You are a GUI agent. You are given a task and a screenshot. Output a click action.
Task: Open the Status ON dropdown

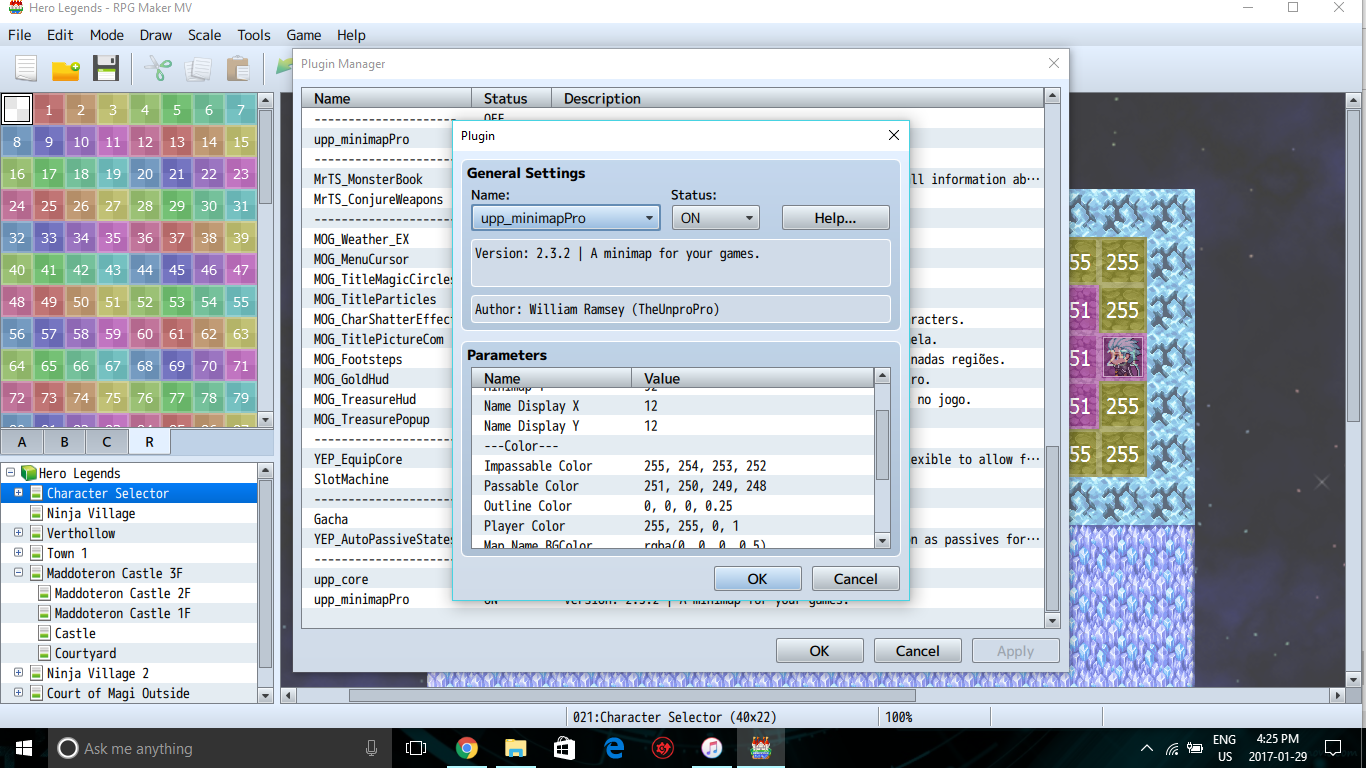(715, 217)
